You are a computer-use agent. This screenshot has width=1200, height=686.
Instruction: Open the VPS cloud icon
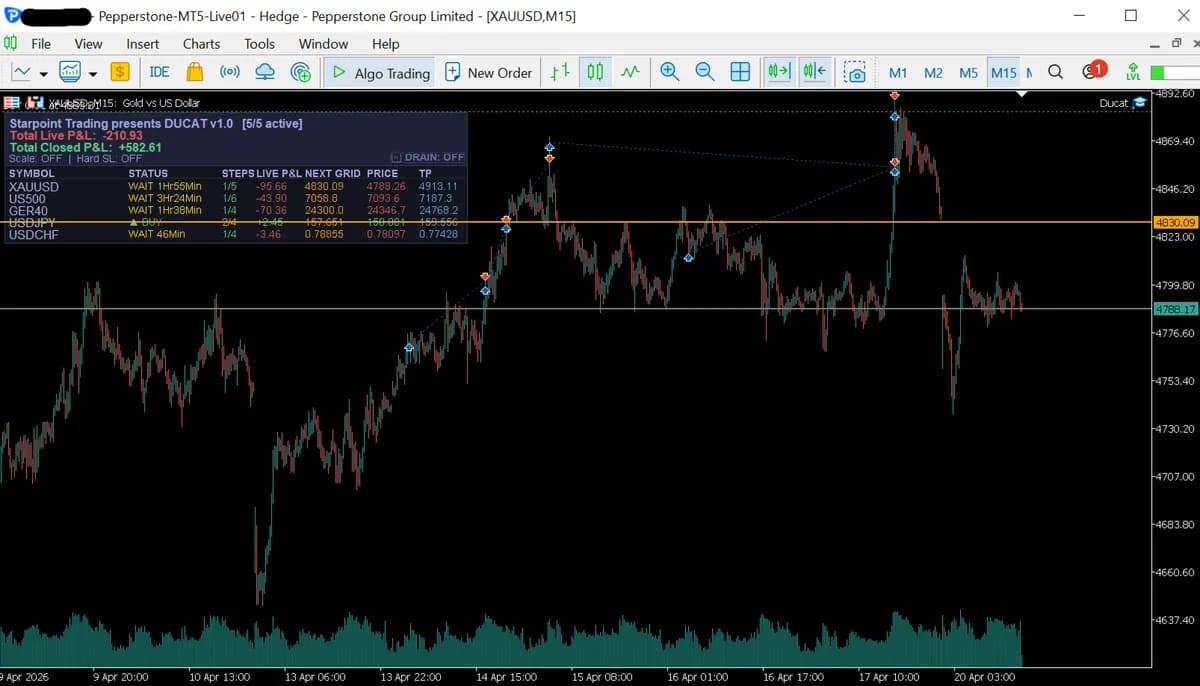click(x=265, y=72)
